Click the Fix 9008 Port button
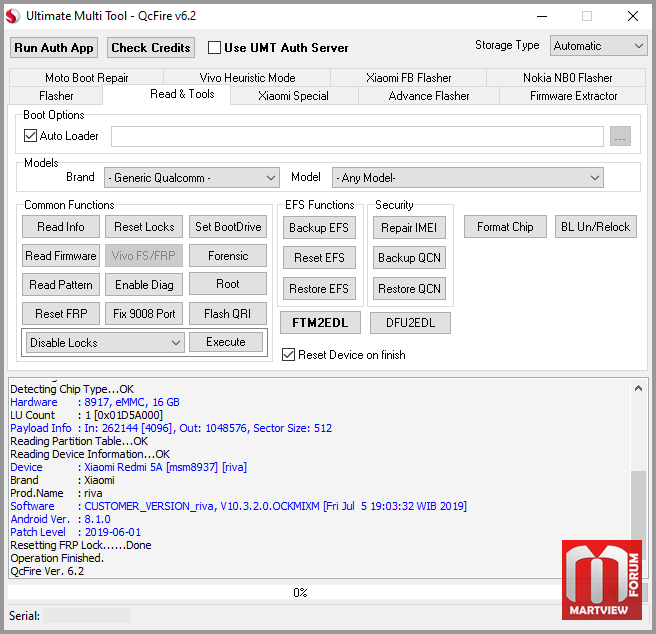The height and width of the screenshot is (634, 656). tap(144, 313)
